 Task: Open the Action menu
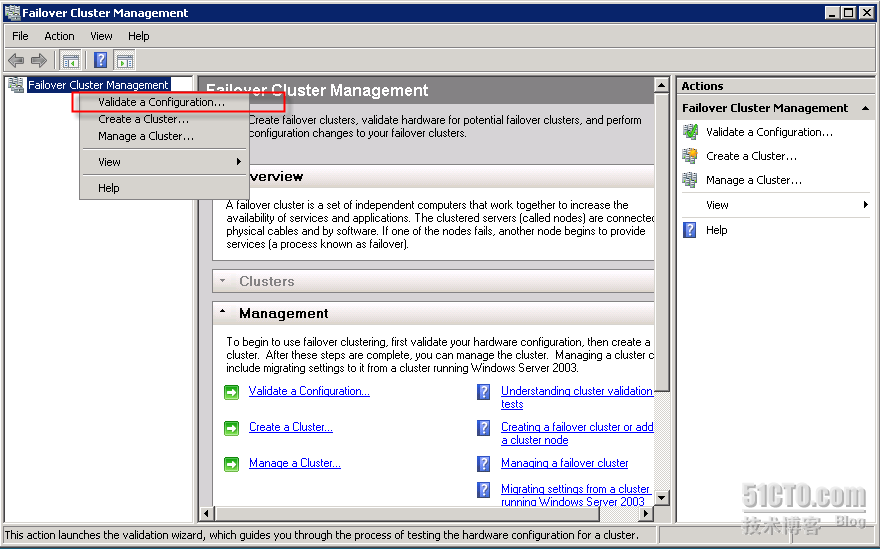coord(59,36)
